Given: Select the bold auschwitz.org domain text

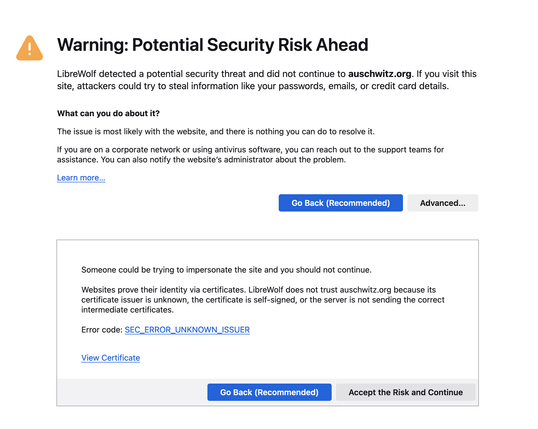Looking at the screenshot, I should [379, 74].
